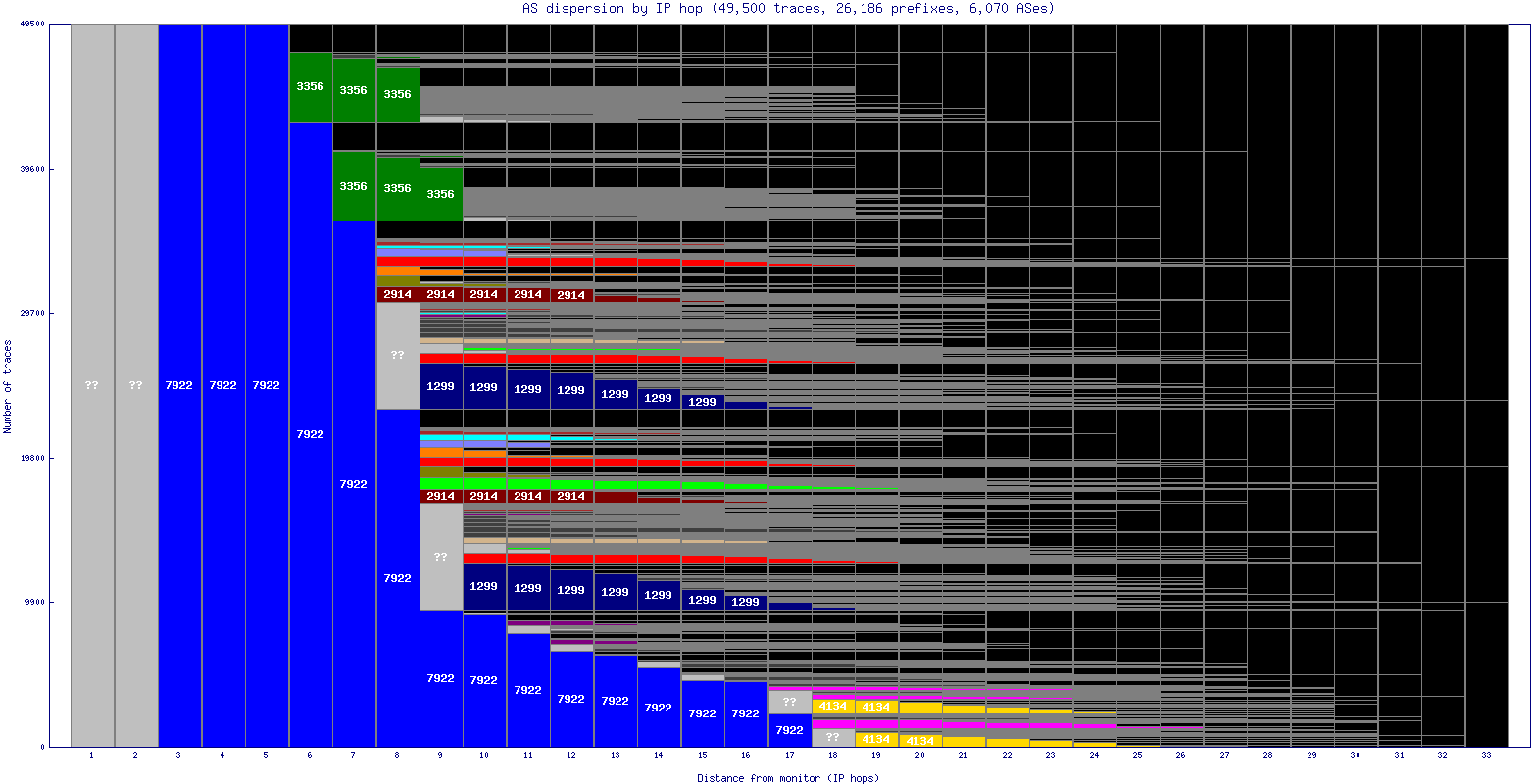Click the 39600 y-axis tick label
This screenshot has width=1531, height=784.
click(x=31, y=169)
